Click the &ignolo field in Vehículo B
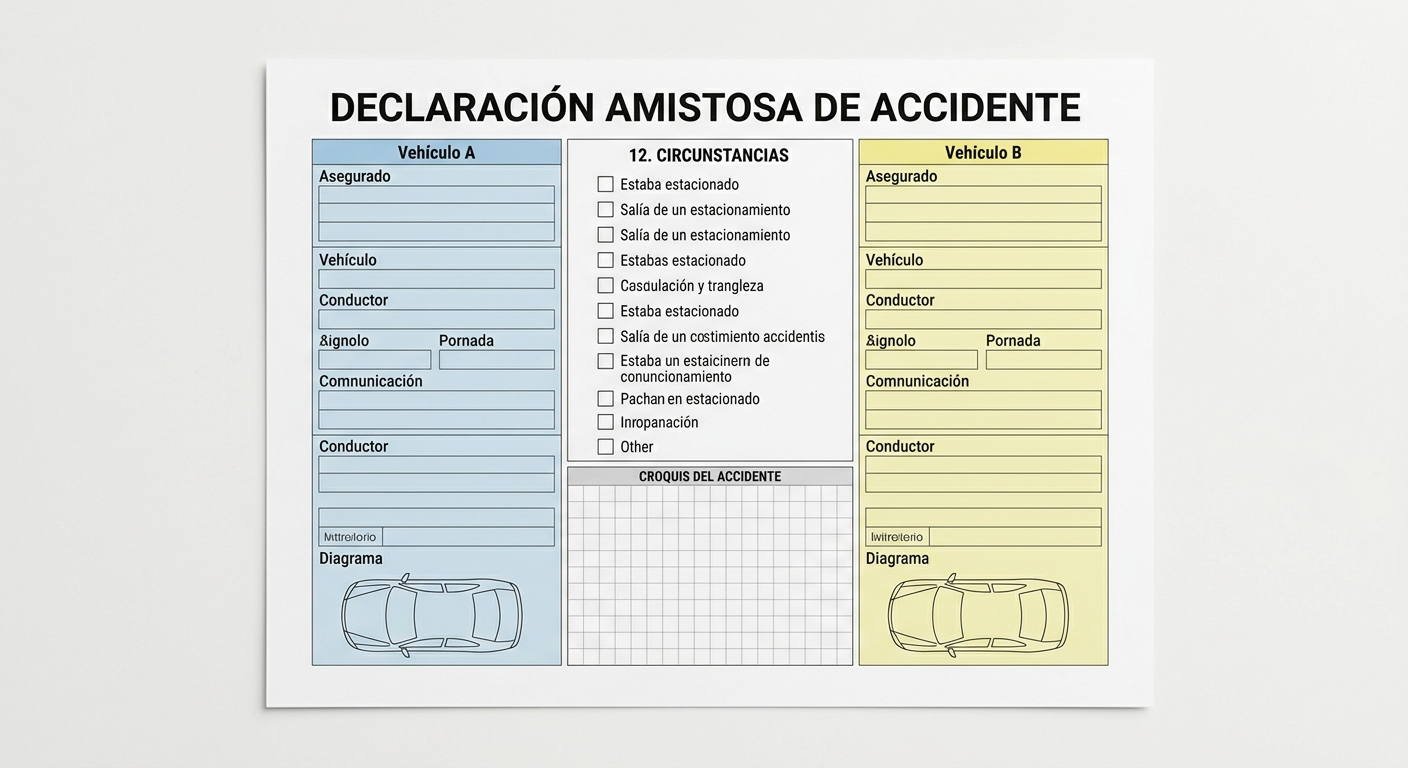 [922, 360]
